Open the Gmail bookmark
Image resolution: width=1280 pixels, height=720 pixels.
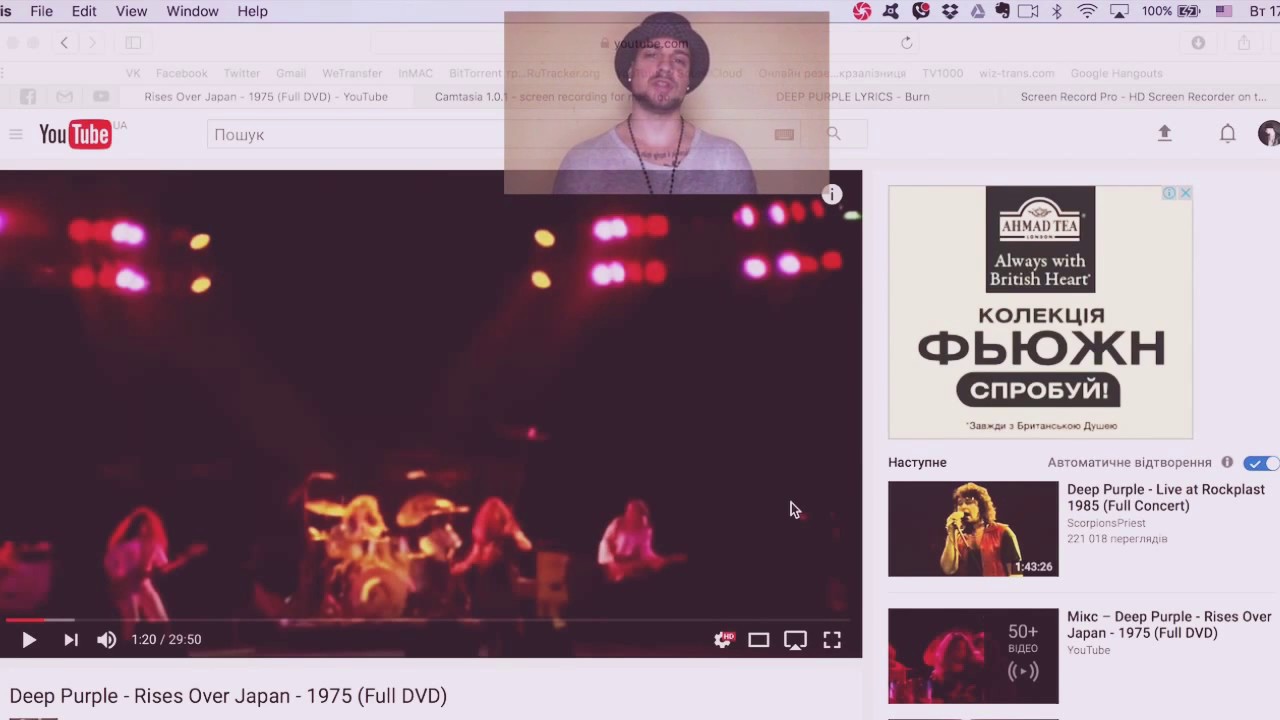click(291, 73)
